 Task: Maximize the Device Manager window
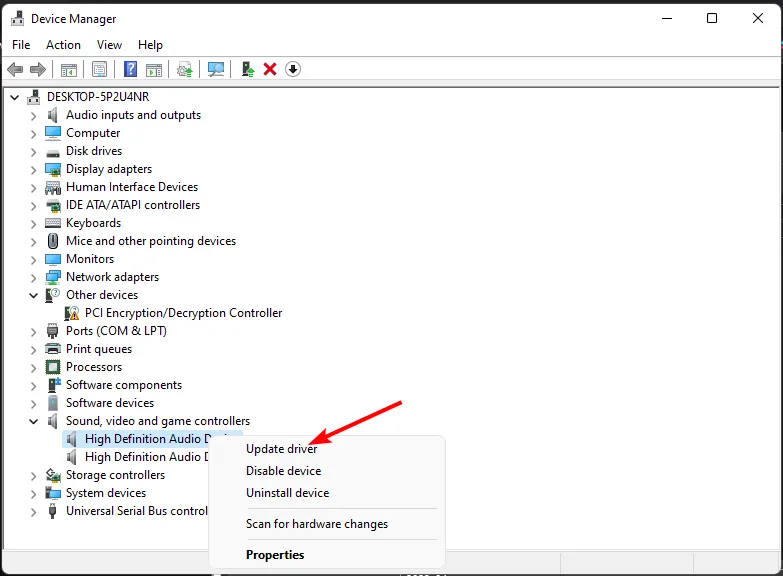pyautogui.click(x=712, y=18)
